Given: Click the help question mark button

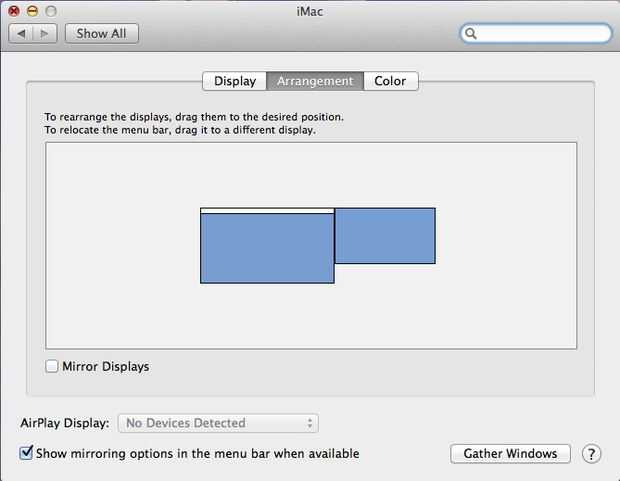Looking at the screenshot, I should pyautogui.click(x=591, y=454).
